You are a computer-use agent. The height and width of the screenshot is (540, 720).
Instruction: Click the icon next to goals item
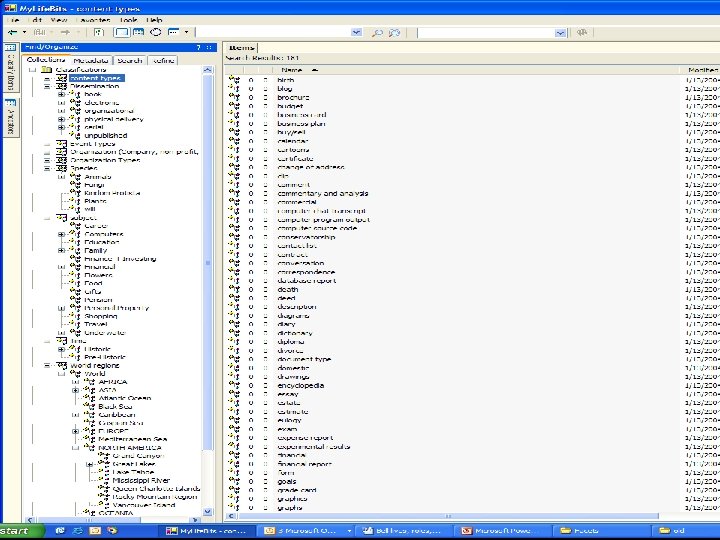pos(234,481)
